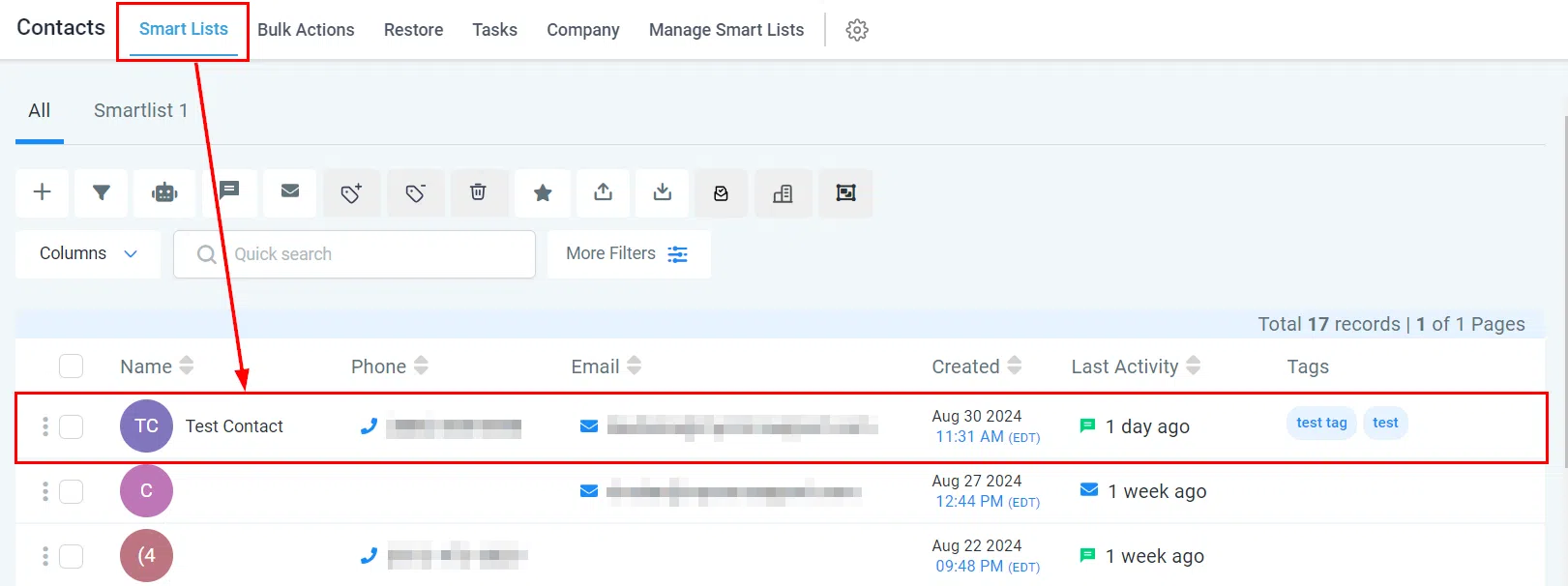Click the 'Total 17 records' text
1568x586 pixels.
coord(1329,324)
